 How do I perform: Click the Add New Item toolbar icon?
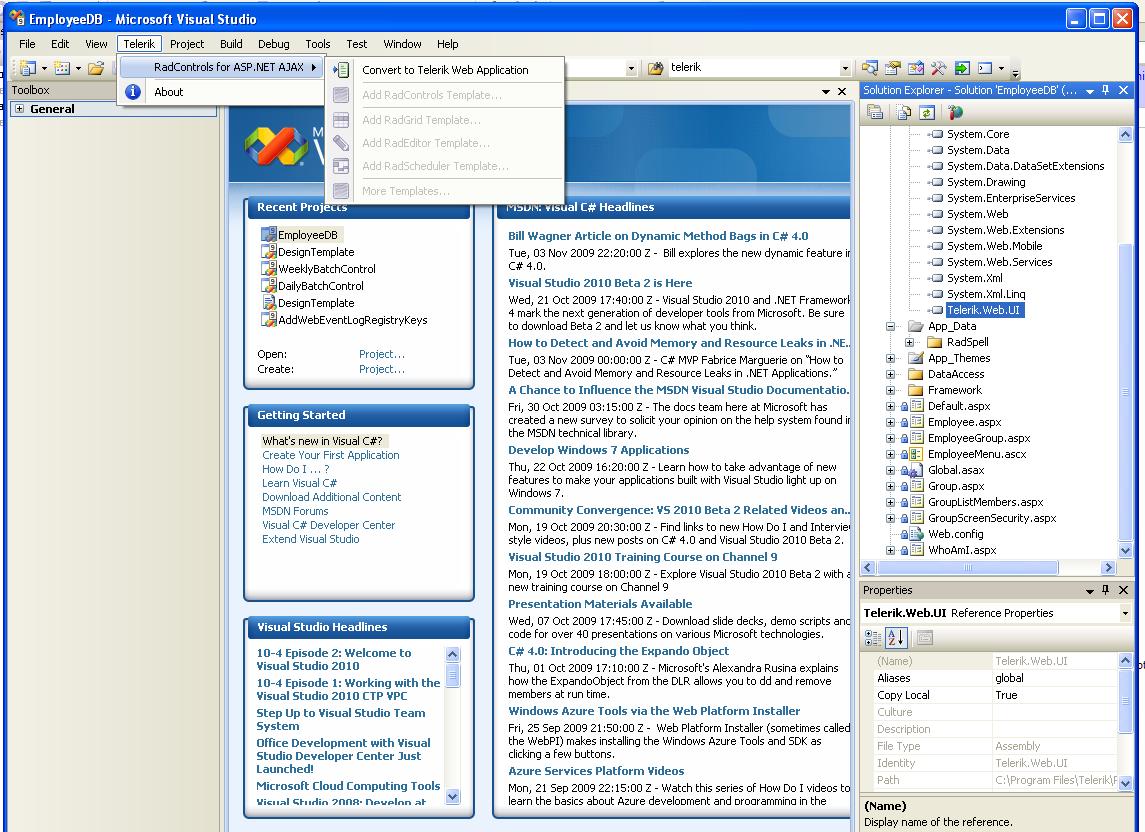(62, 68)
